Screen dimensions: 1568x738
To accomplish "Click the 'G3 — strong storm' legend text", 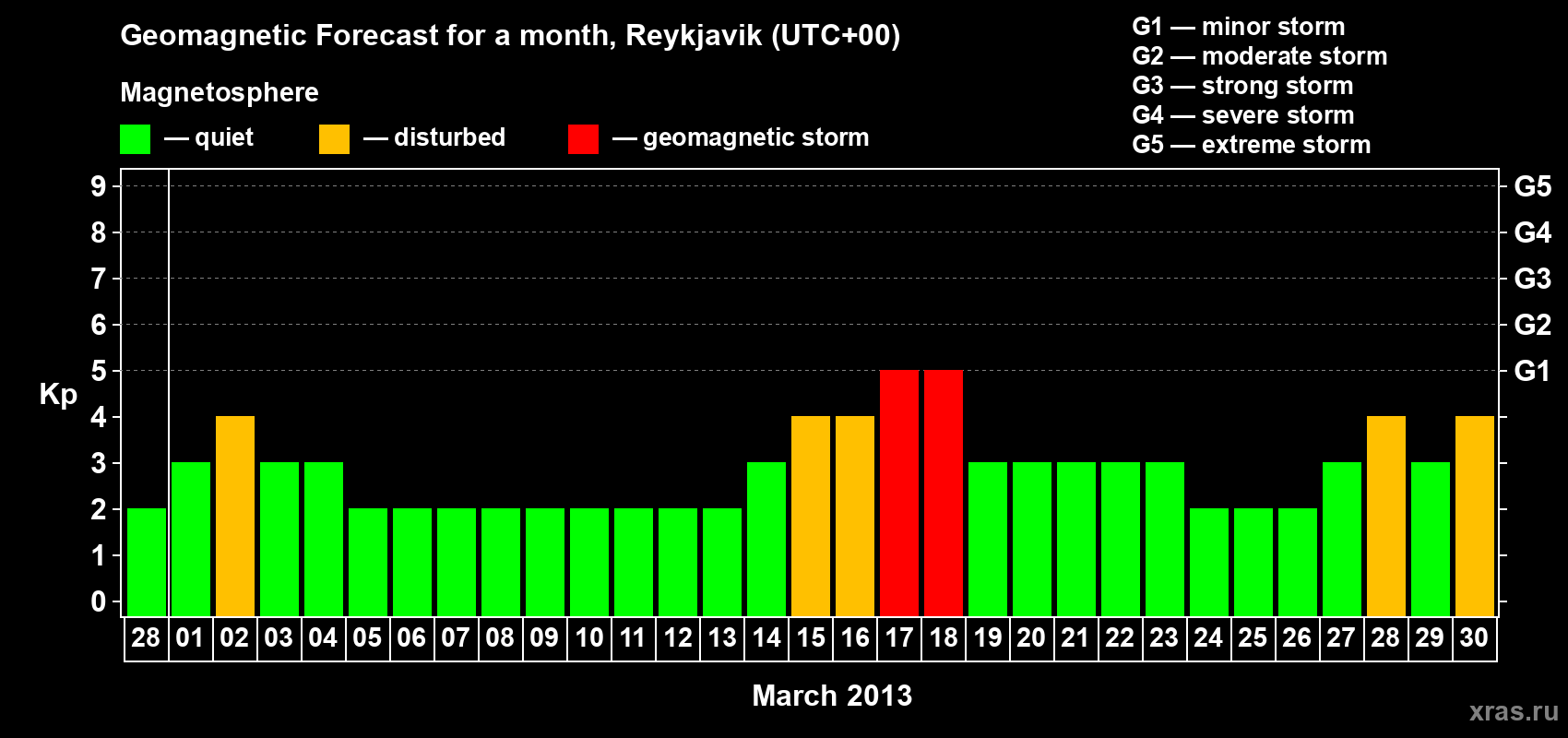I will click(1242, 86).
